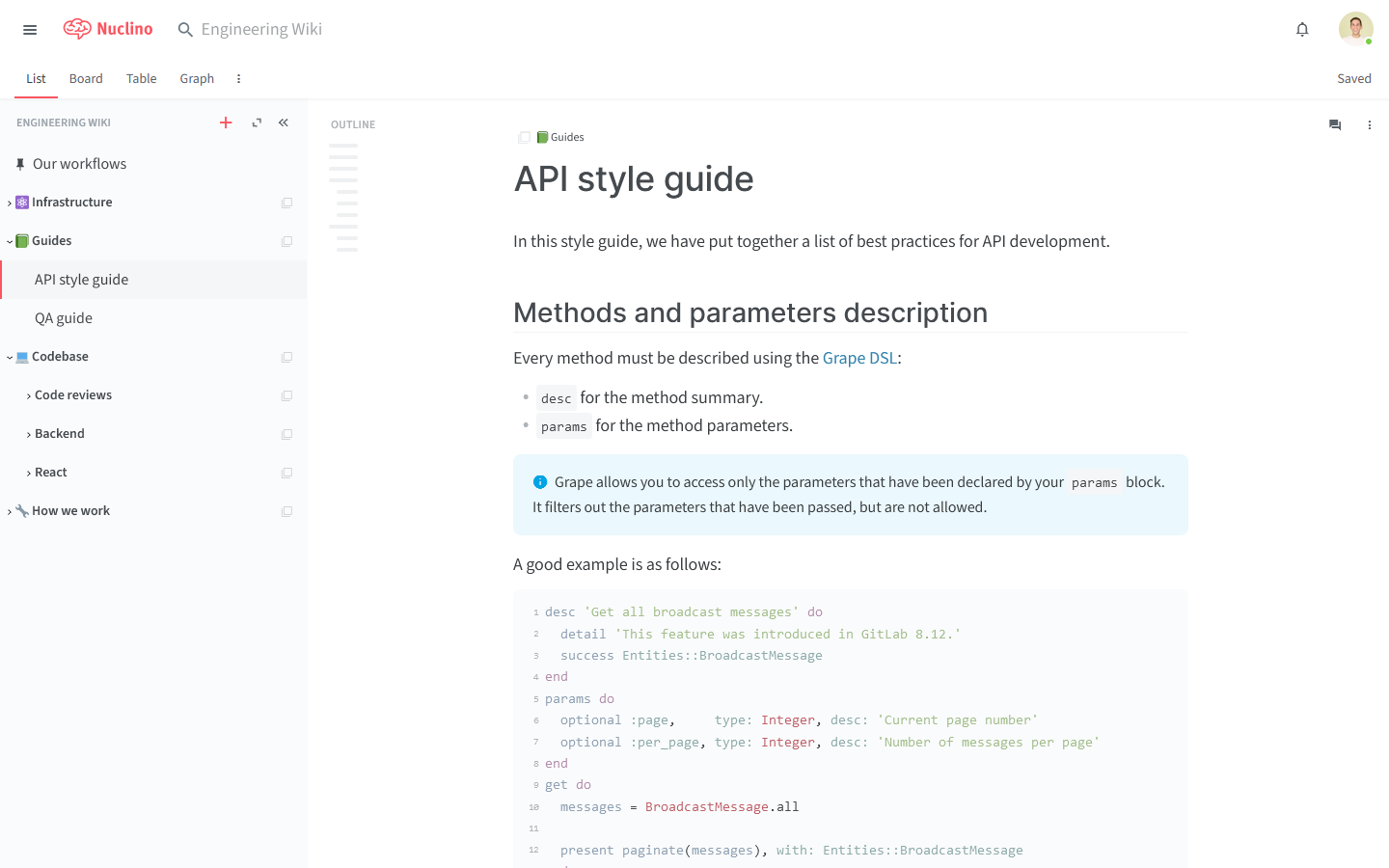1389x868 pixels.
Task: Click copy icon beside Guides row
Action: tap(286, 241)
